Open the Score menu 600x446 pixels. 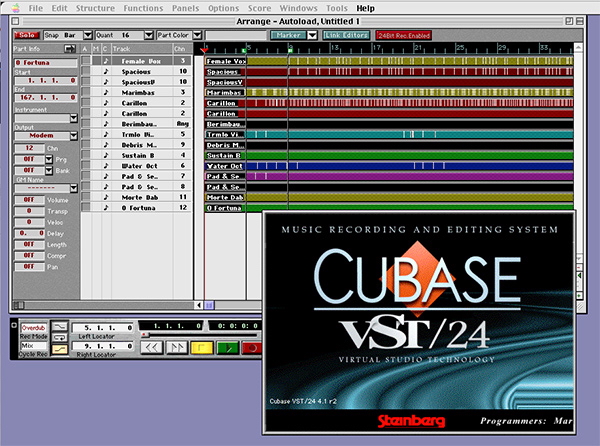coord(259,8)
